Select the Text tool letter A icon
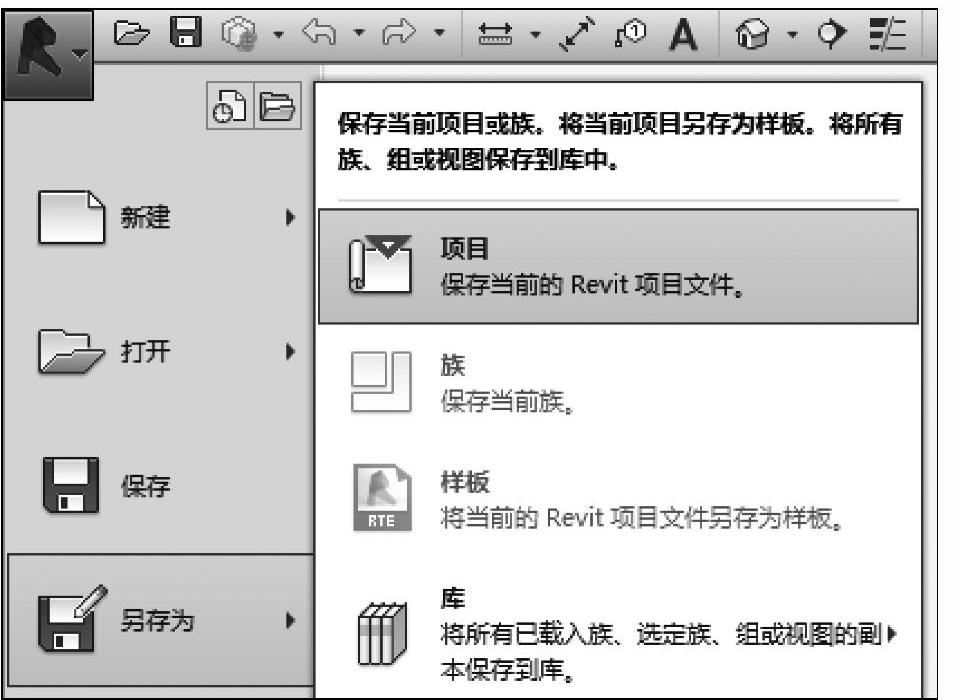The image size is (960, 700). click(683, 34)
